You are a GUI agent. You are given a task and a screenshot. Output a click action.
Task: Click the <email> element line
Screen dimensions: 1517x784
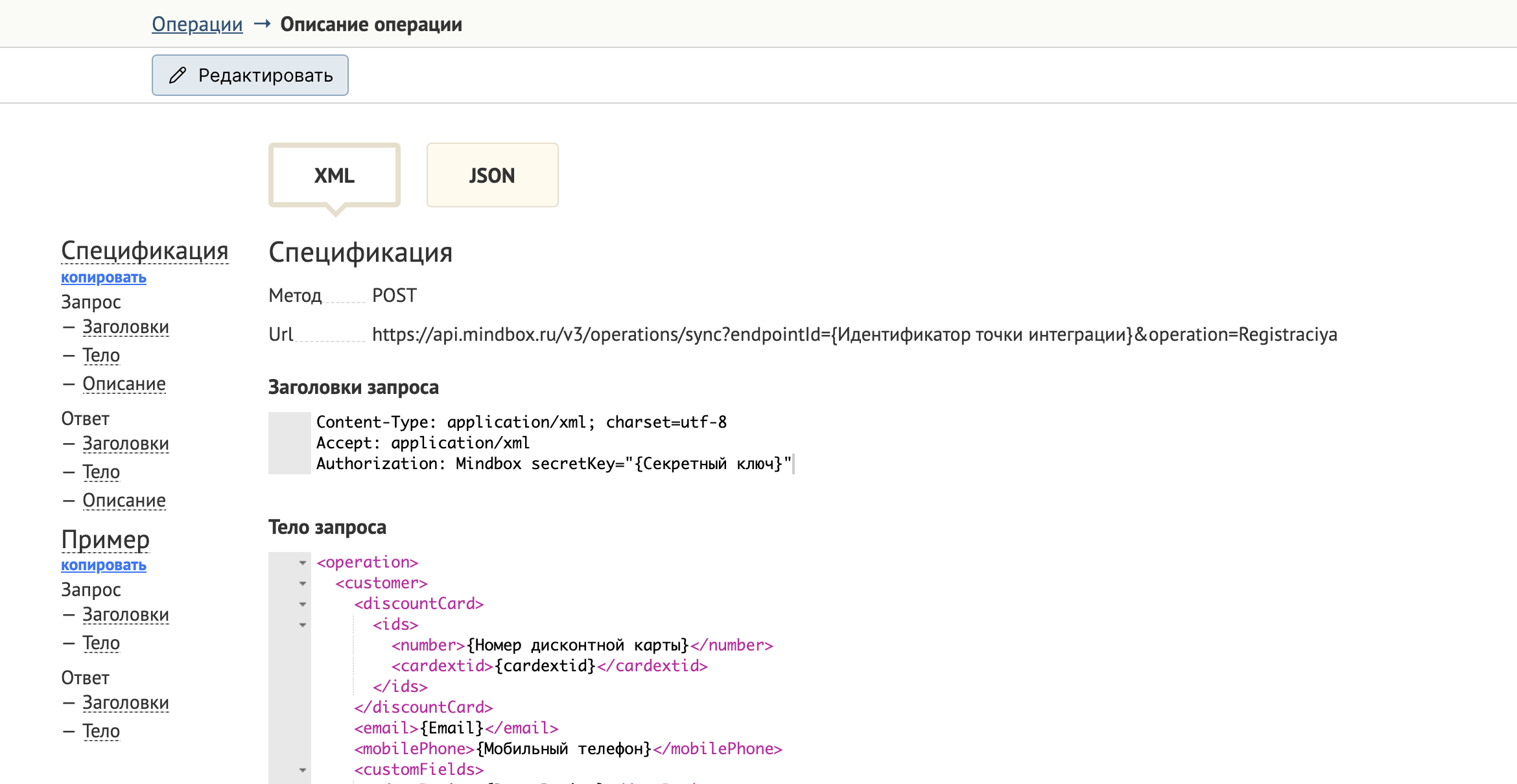[456, 728]
